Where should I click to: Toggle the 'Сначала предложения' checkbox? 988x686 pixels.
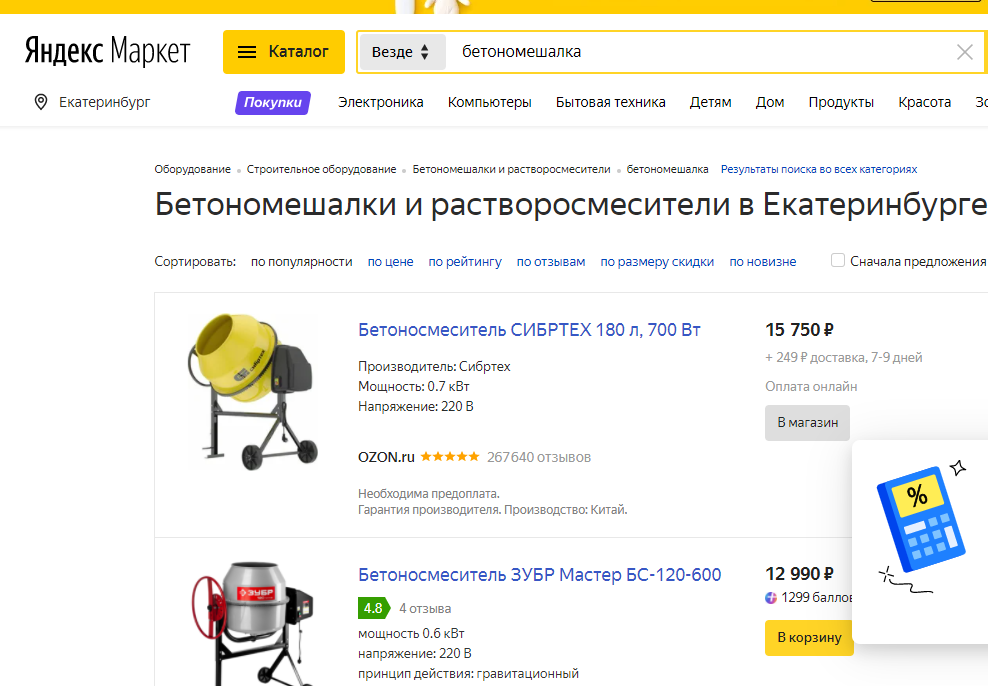tap(838, 261)
